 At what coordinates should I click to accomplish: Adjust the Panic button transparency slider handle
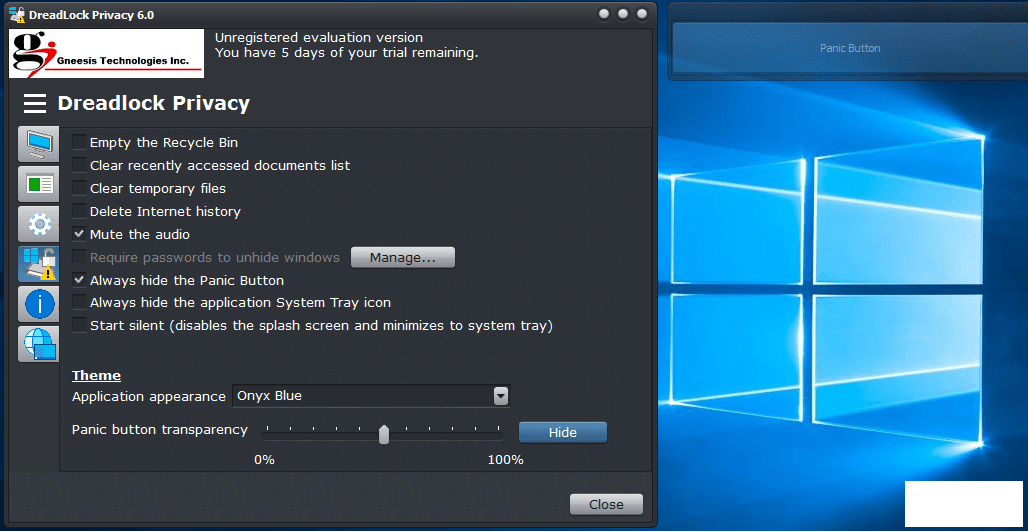point(384,434)
